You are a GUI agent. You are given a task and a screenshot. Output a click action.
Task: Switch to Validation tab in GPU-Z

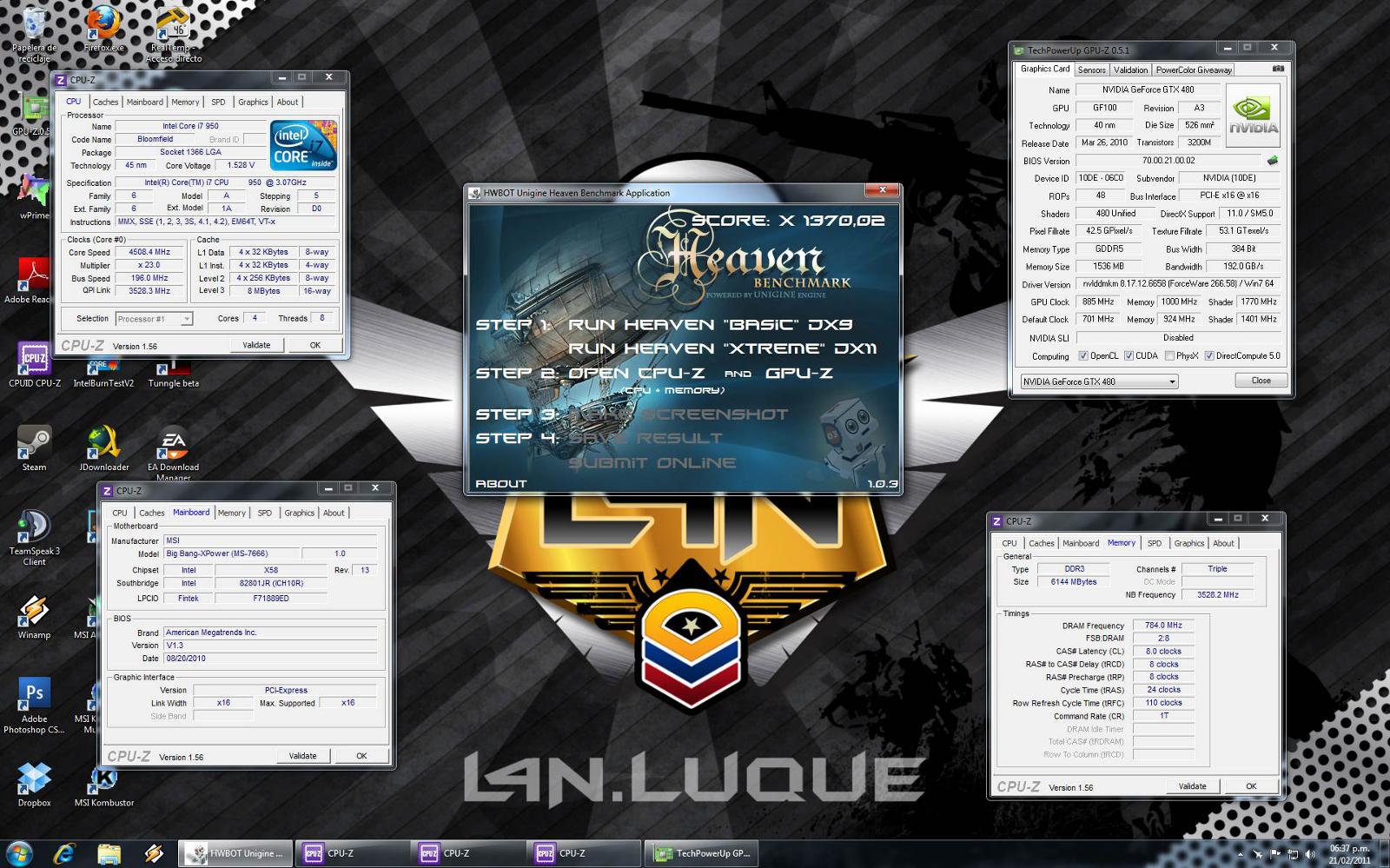click(1130, 70)
